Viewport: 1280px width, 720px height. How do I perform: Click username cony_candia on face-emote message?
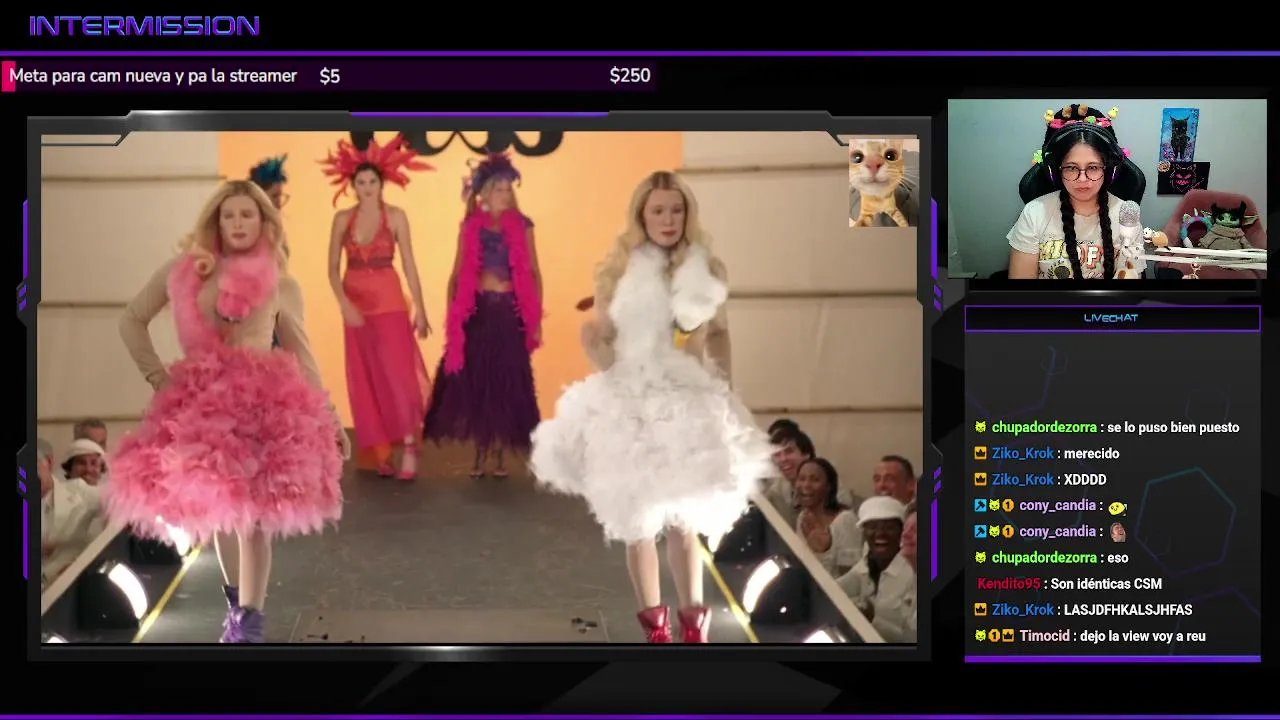tap(1058, 532)
